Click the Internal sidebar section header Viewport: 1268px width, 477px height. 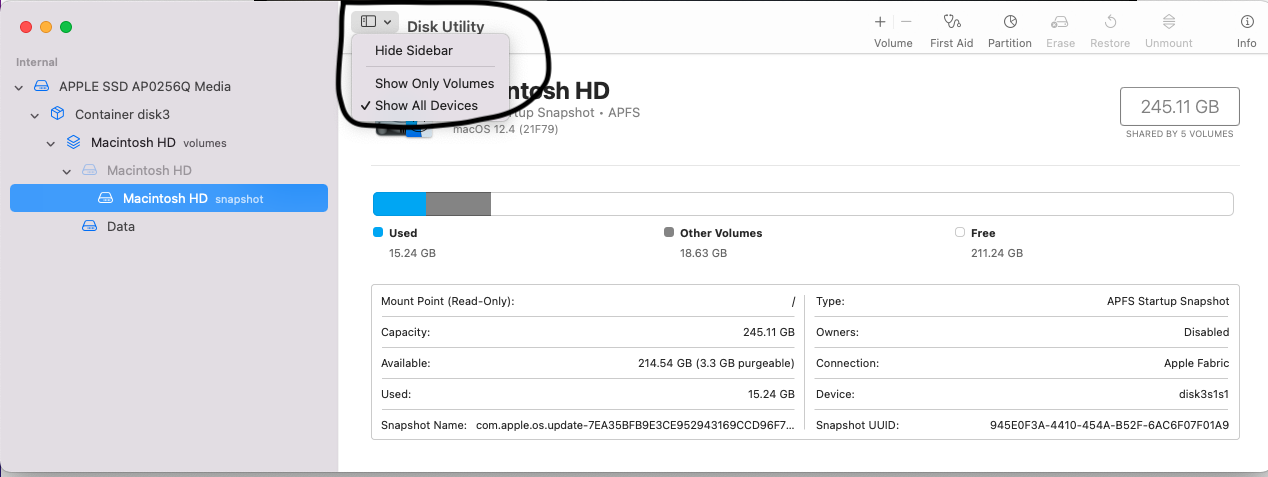click(37, 62)
